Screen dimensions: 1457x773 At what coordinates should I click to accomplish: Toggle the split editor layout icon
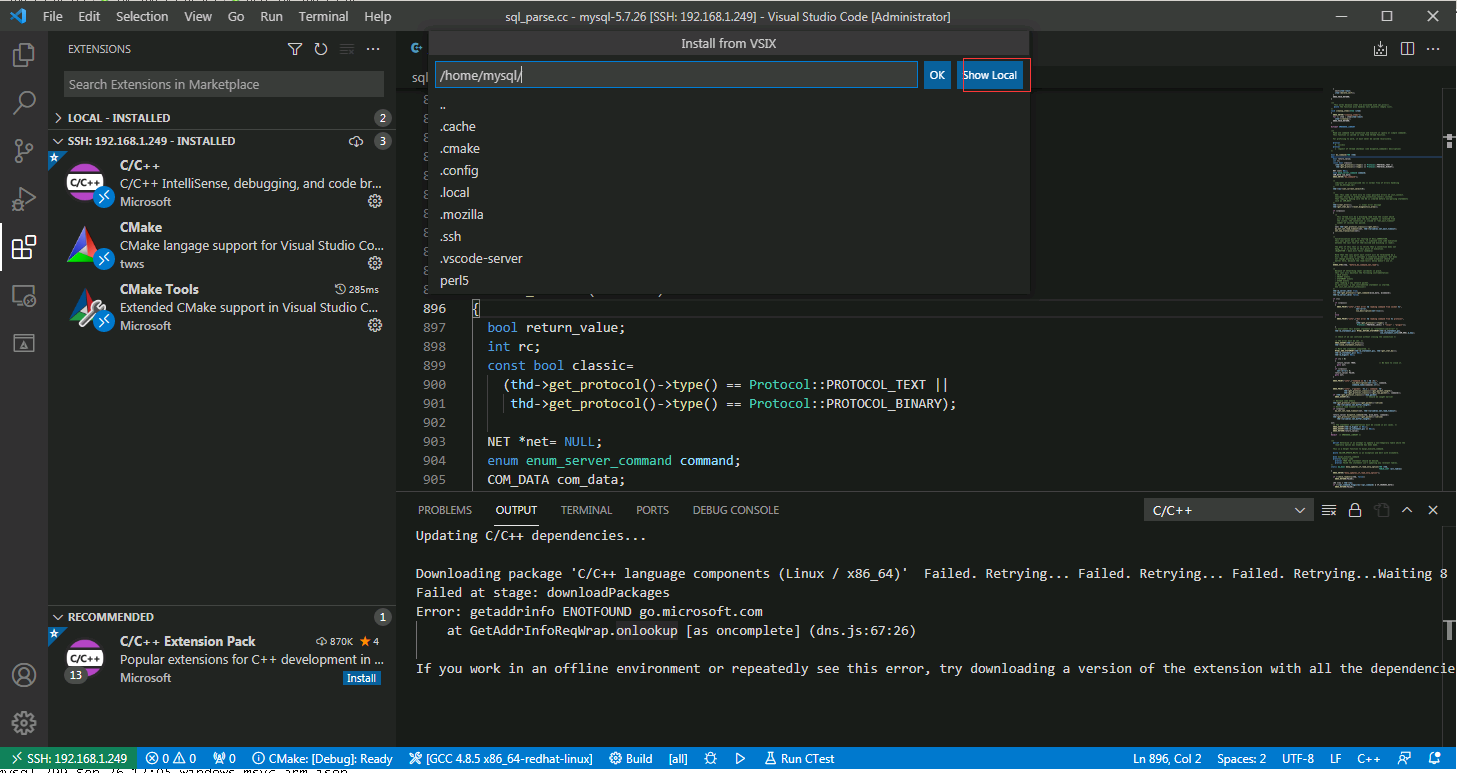coord(1407,48)
